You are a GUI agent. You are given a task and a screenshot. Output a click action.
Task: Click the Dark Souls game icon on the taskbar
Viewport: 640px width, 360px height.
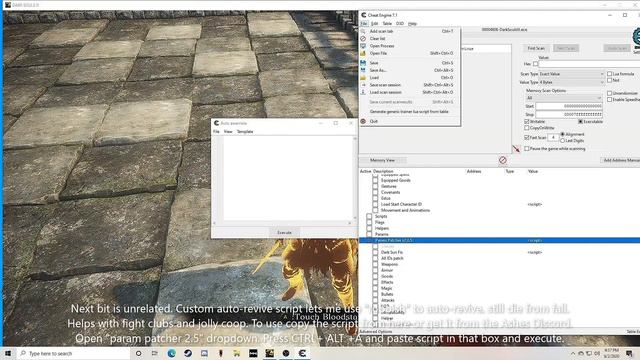pyautogui.click(x=269, y=353)
